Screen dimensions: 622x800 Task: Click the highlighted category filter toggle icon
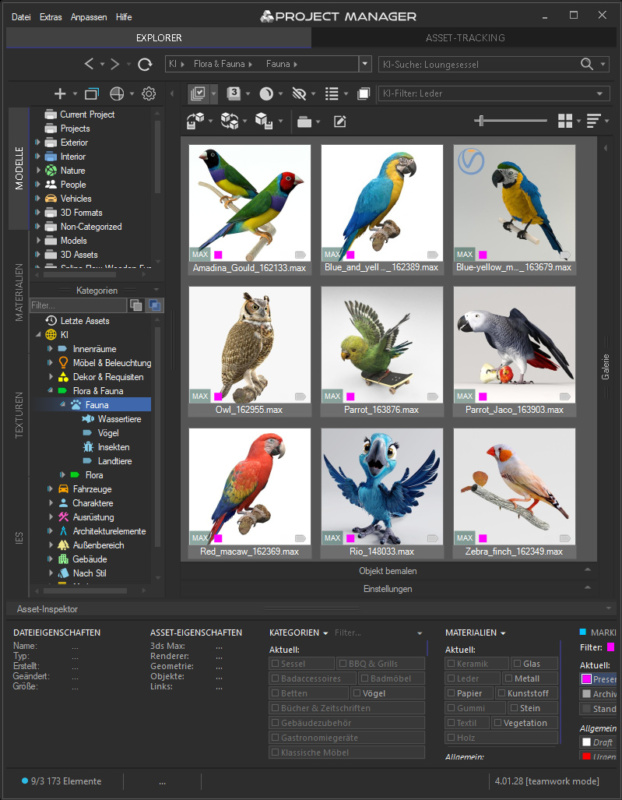pos(155,305)
